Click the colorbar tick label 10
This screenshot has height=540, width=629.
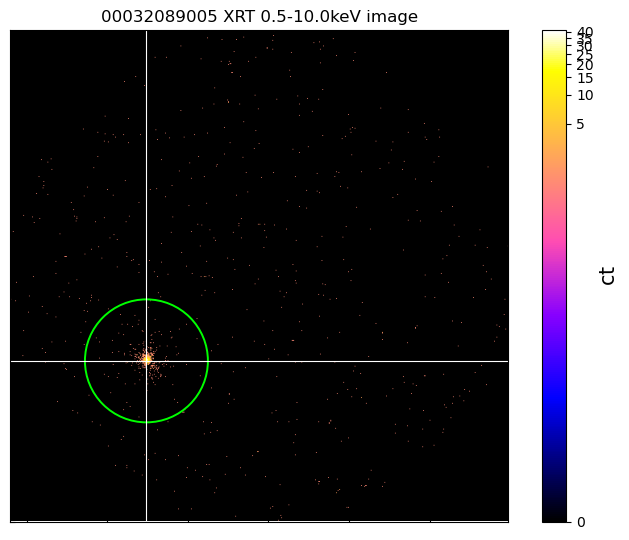586,95
